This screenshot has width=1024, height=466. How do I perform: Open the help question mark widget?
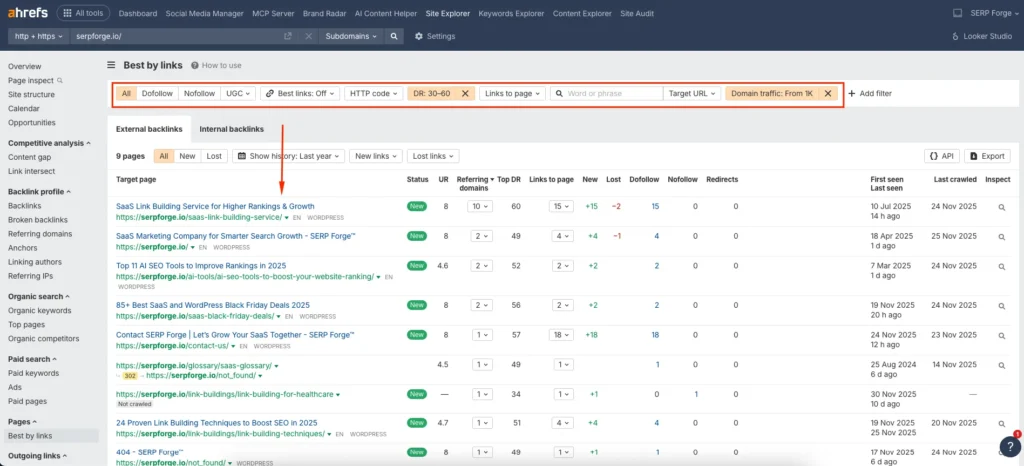tap(1010, 446)
